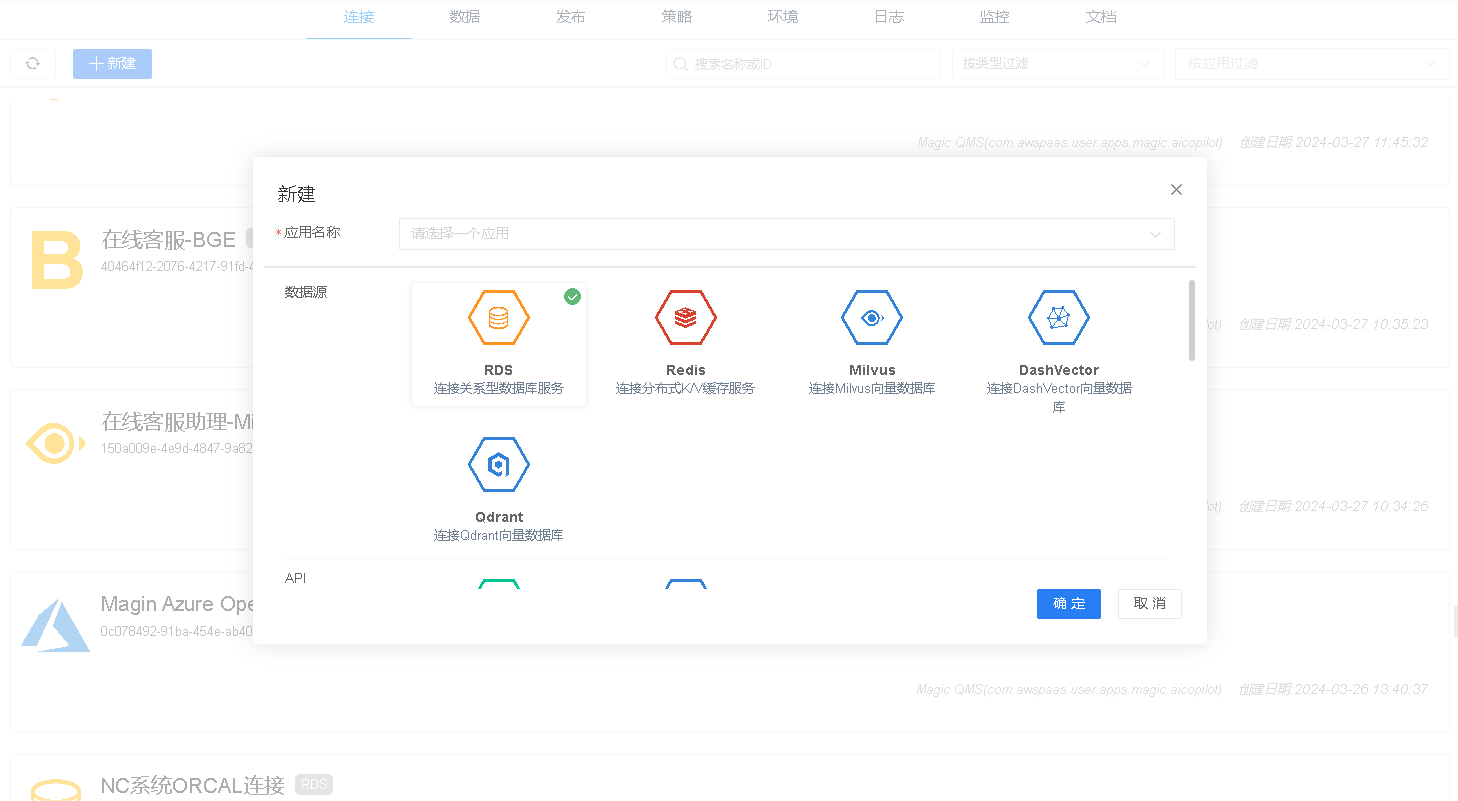Open the 按应用过滤 dropdown

tap(1312, 64)
